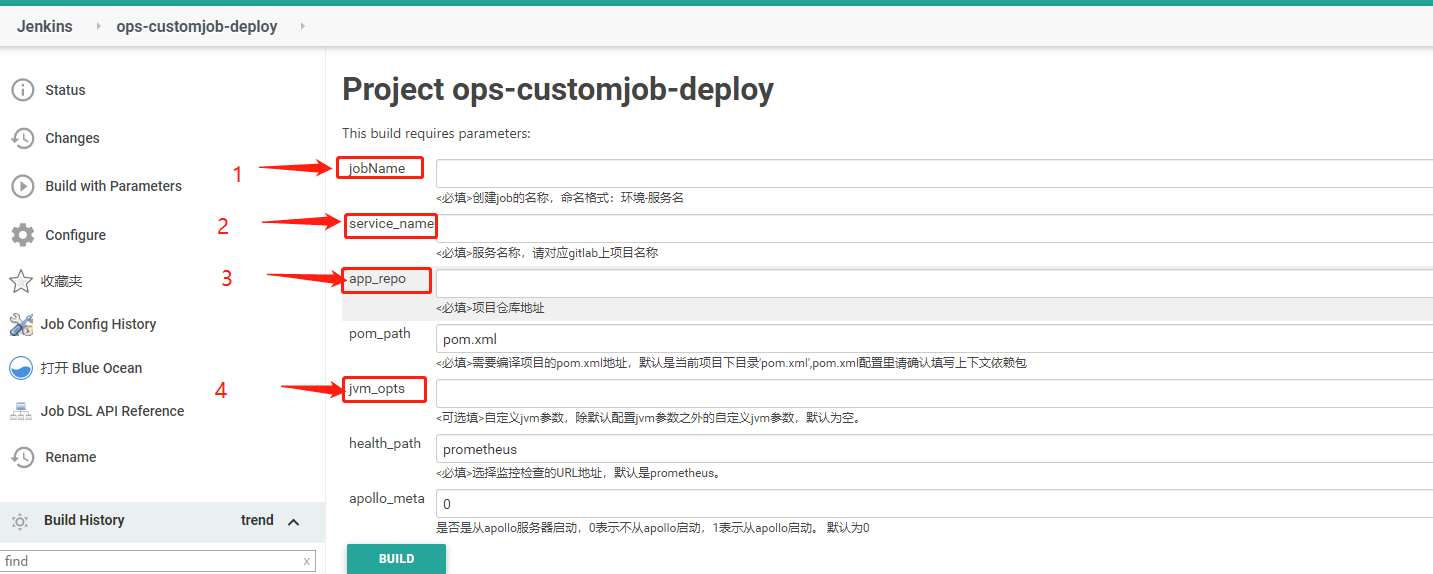
Task: Click the jobName description text
Action: (x=560, y=198)
